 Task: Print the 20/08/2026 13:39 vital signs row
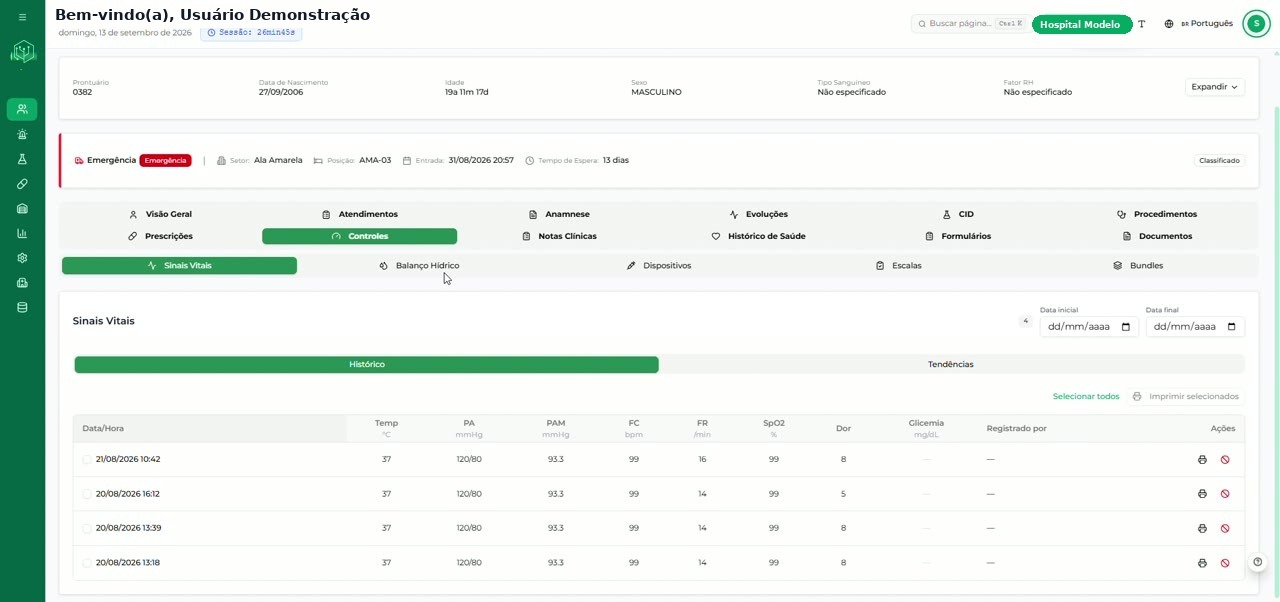tap(1202, 528)
